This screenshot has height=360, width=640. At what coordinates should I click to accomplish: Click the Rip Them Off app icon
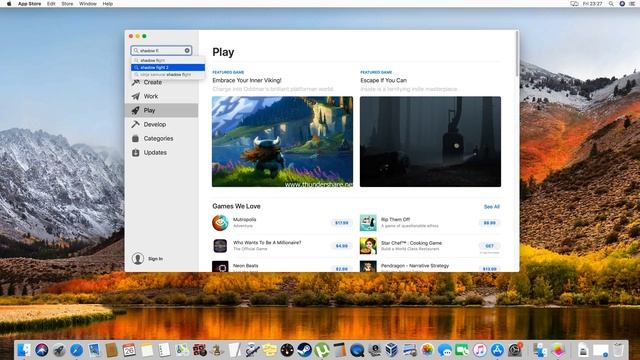[x=368, y=223]
